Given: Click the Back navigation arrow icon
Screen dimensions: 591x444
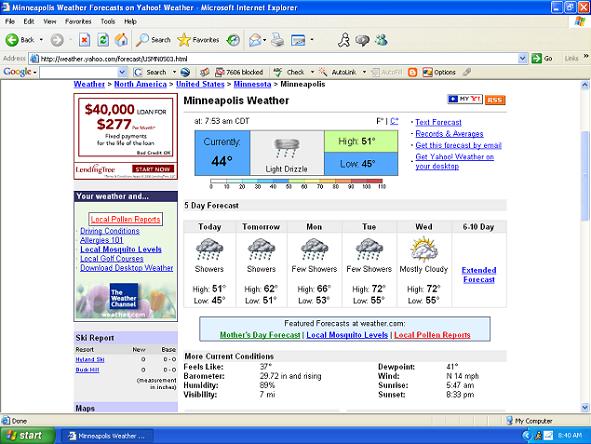Looking at the screenshot, I should [12, 40].
